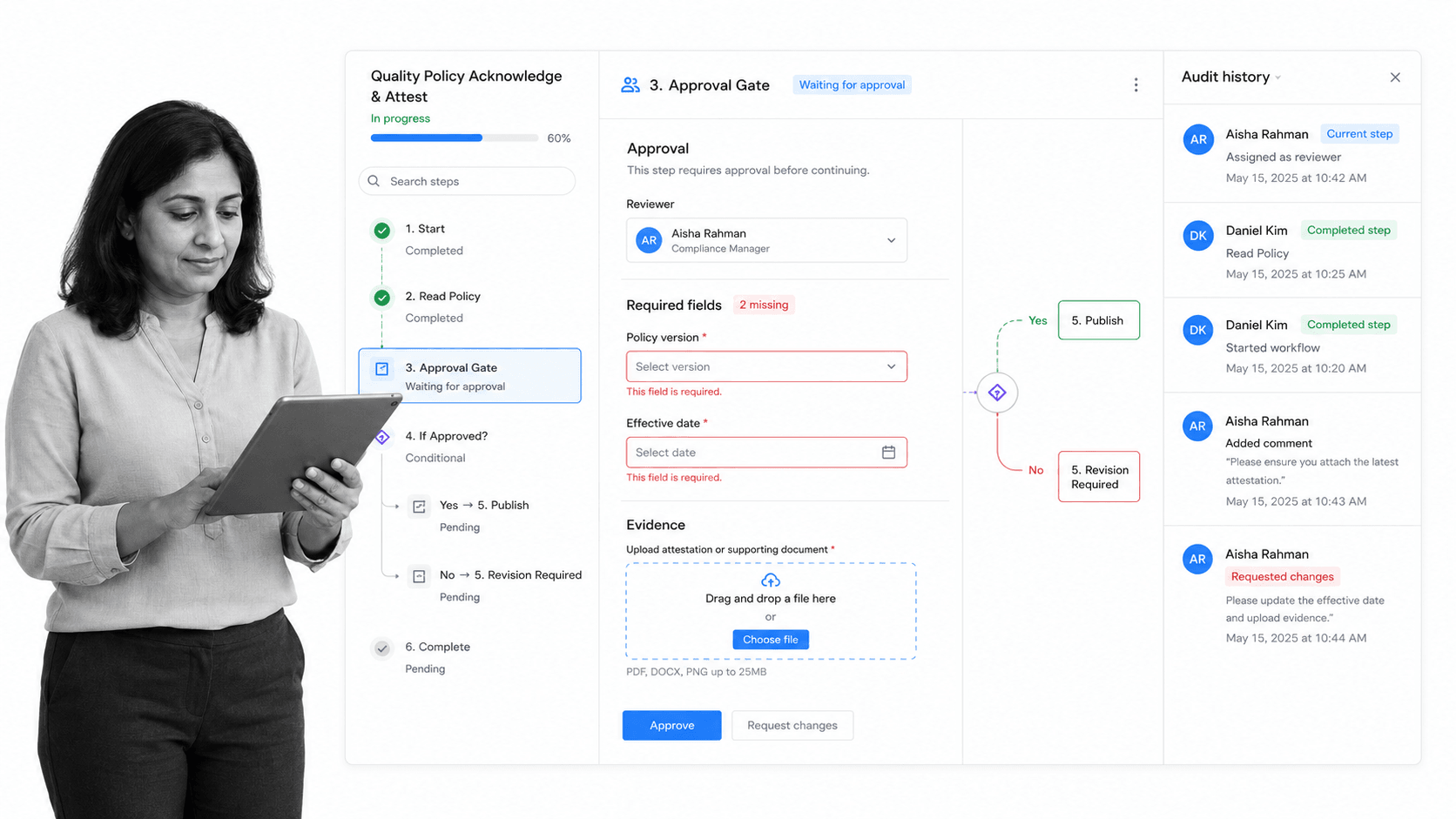
Task: Click the Effective date Select date field
Action: (766, 453)
